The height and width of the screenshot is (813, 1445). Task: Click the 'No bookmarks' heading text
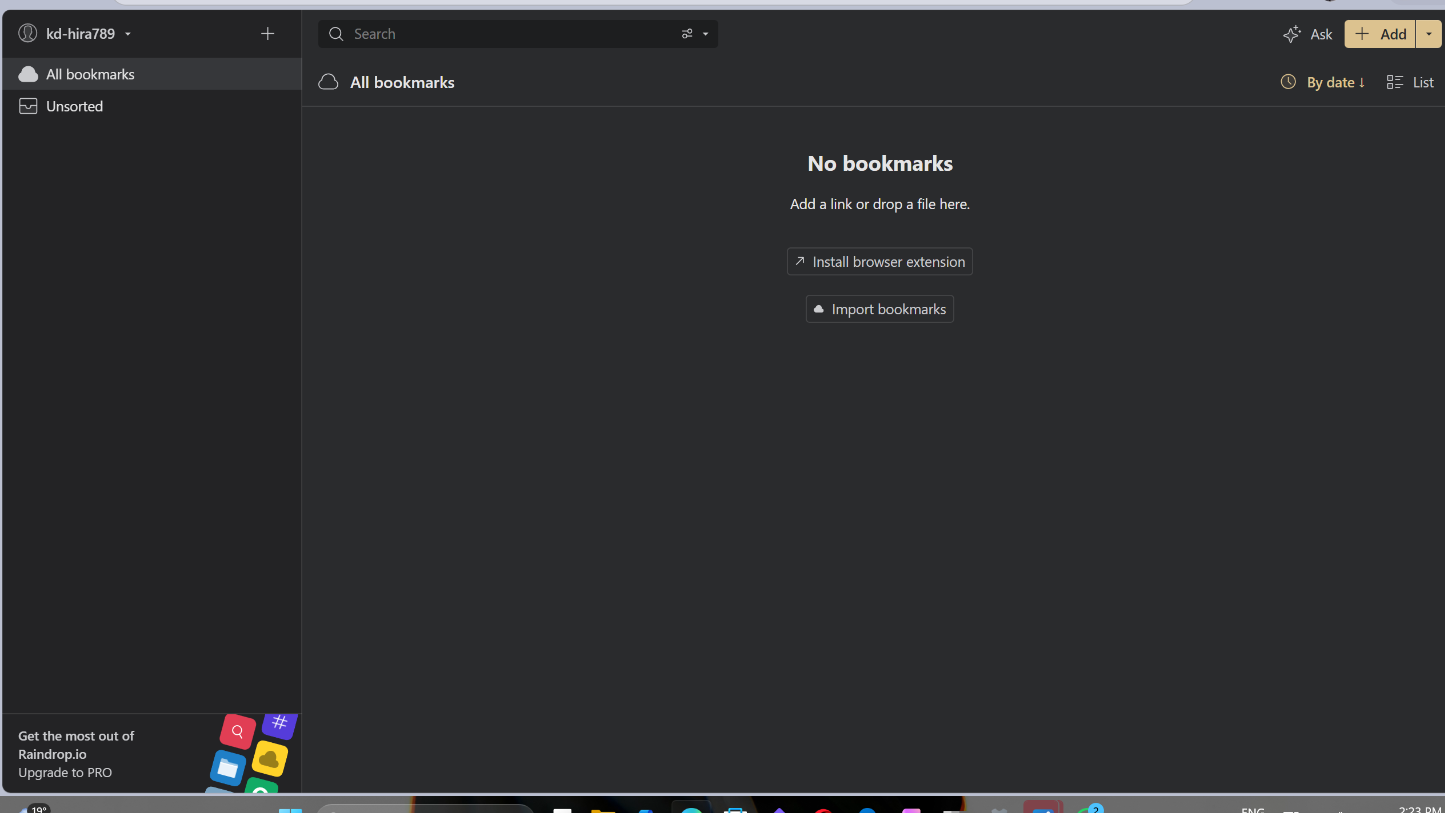point(880,164)
